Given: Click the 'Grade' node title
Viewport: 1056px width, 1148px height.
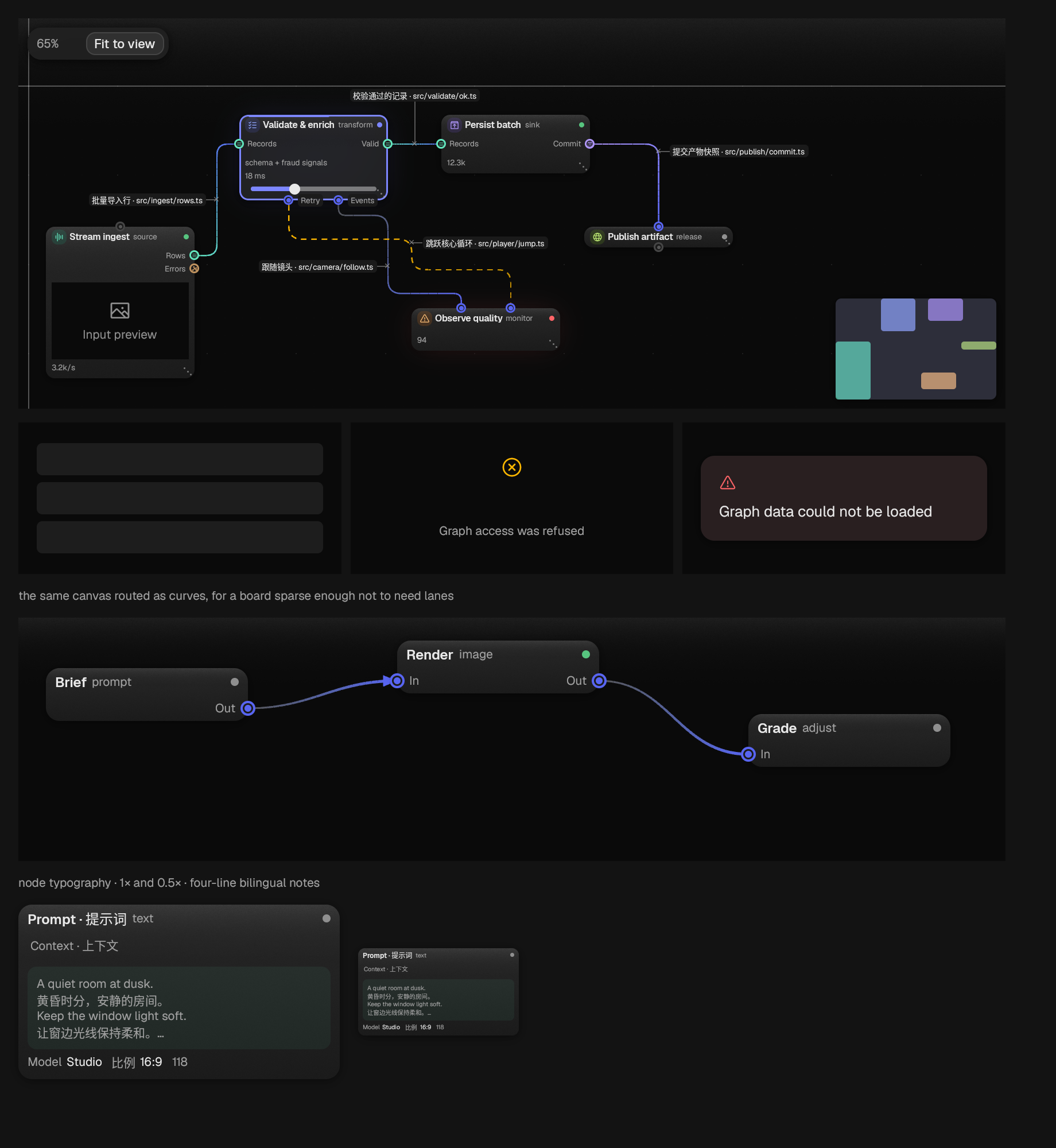Looking at the screenshot, I should pyautogui.click(x=777, y=728).
